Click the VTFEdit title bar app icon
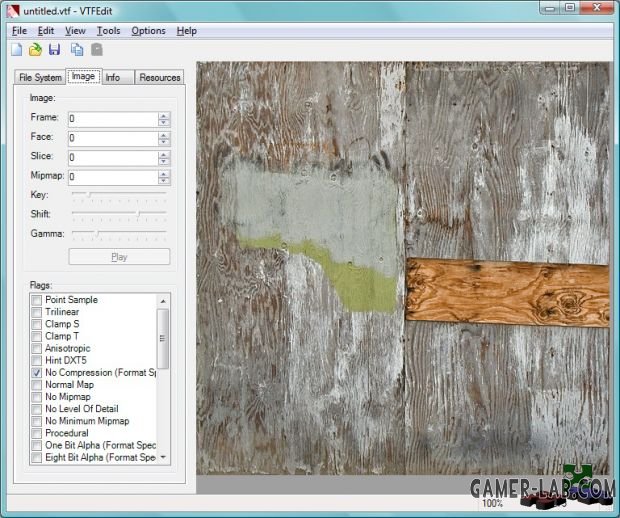 pyautogui.click(x=13, y=11)
